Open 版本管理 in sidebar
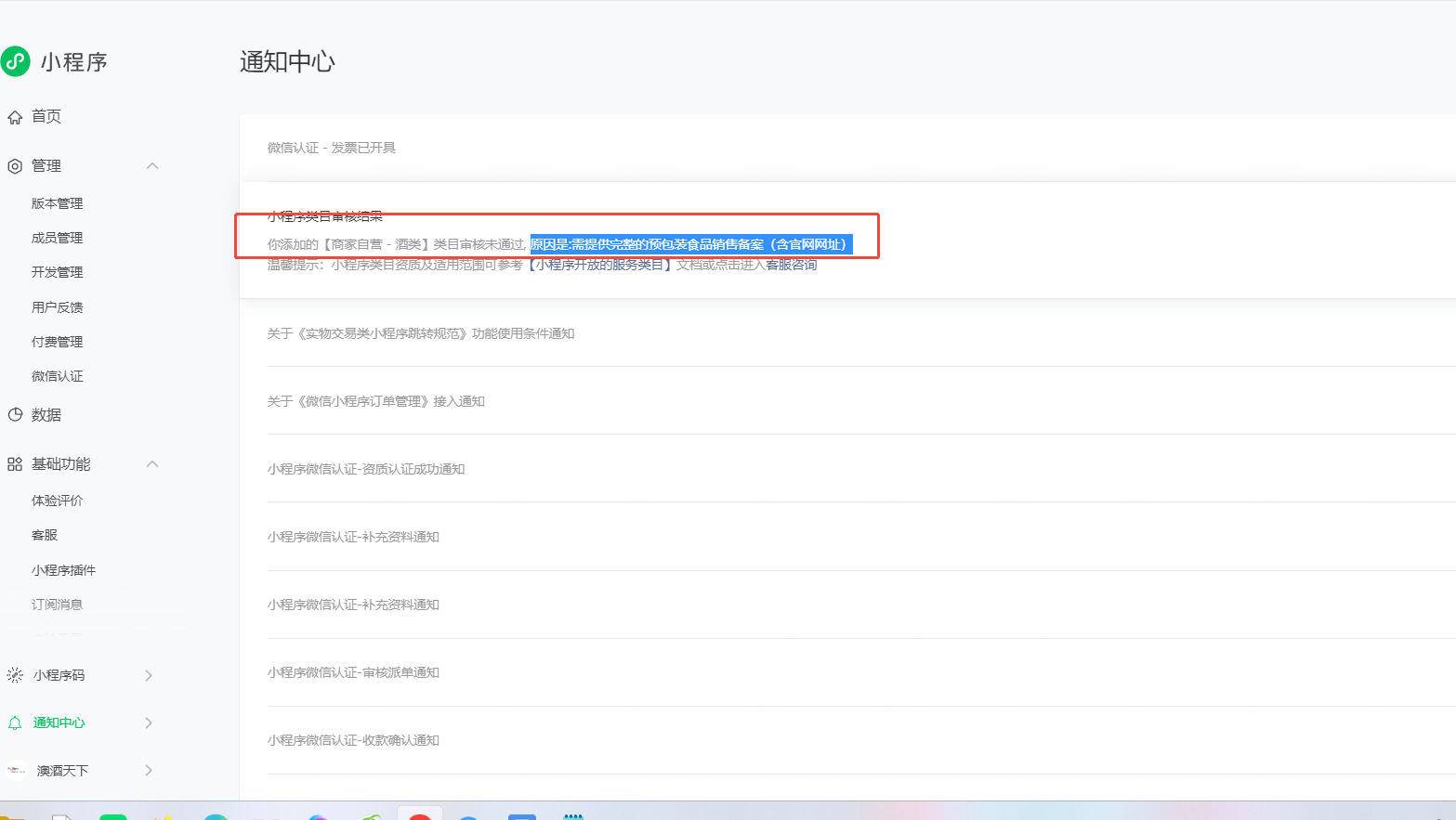This screenshot has width=1456, height=820. 58,203
